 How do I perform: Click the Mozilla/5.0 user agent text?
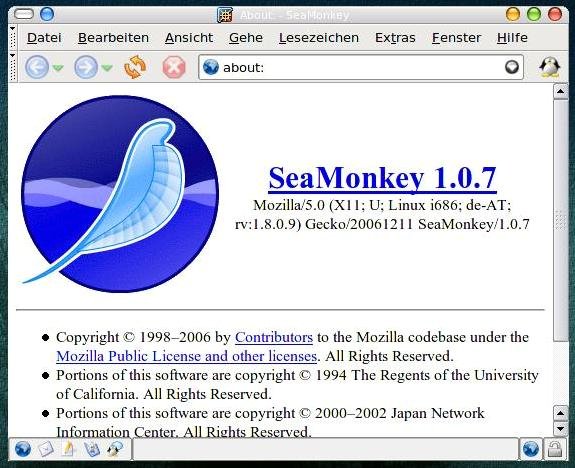click(382, 205)
